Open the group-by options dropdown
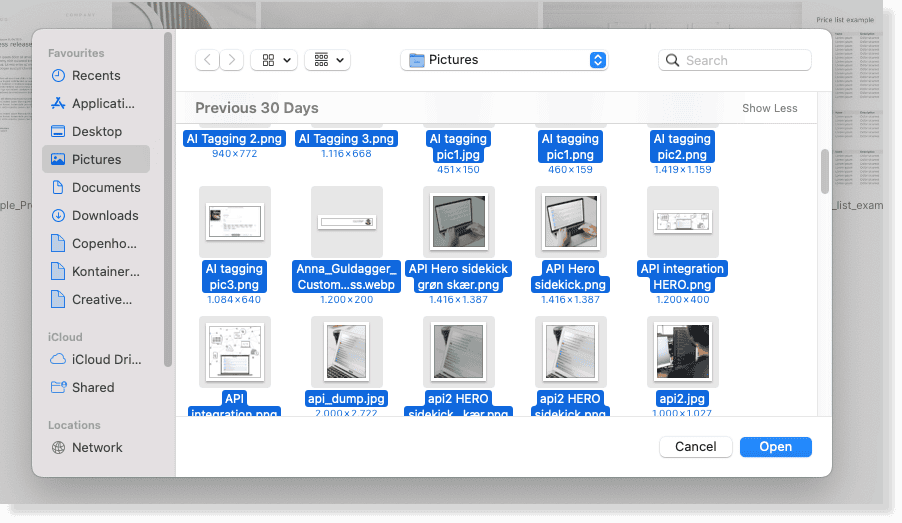Image resolution: width=902 pixels, height=523 pixels. [x=327, y=60]
